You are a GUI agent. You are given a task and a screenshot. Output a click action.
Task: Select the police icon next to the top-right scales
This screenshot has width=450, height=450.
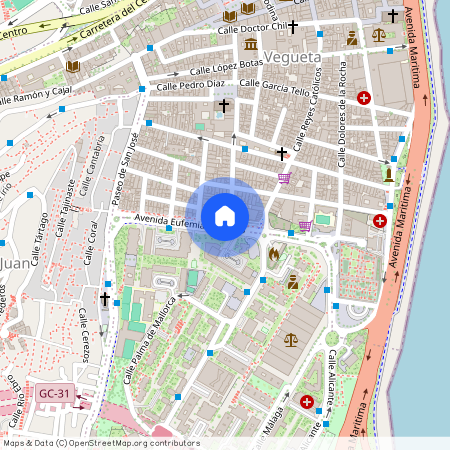click(x=352, y=38)
